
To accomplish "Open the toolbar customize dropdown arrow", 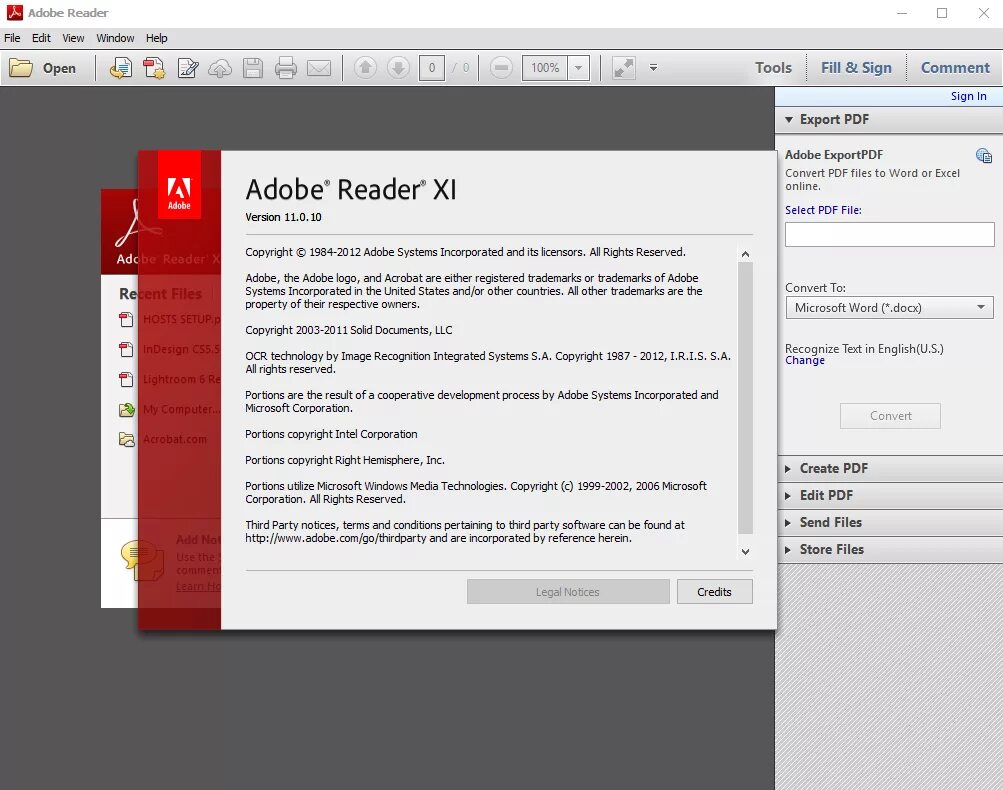I will point(653,67).
